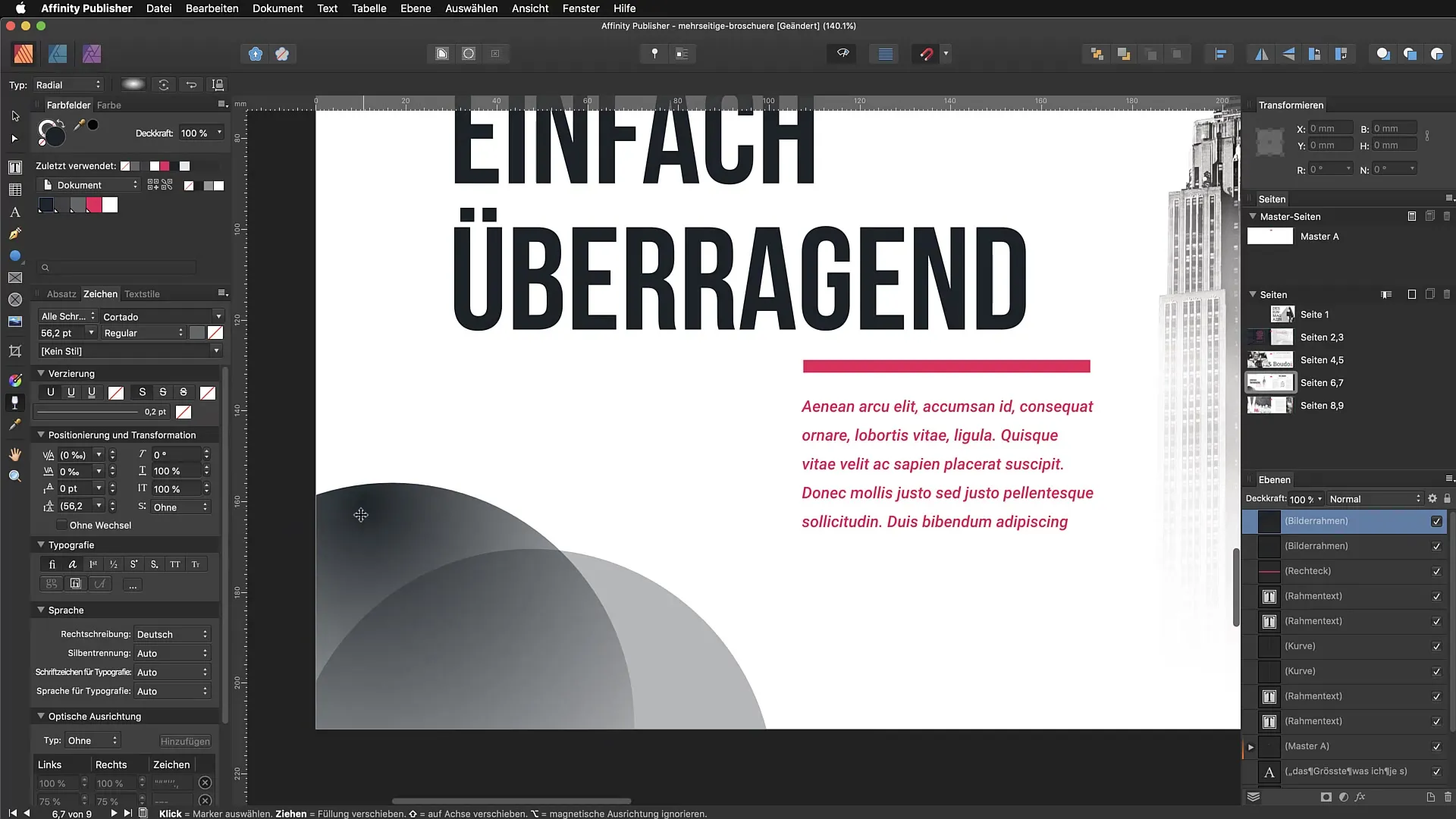
Task: Select the Frame Text tool
Action: pos(15,168)
